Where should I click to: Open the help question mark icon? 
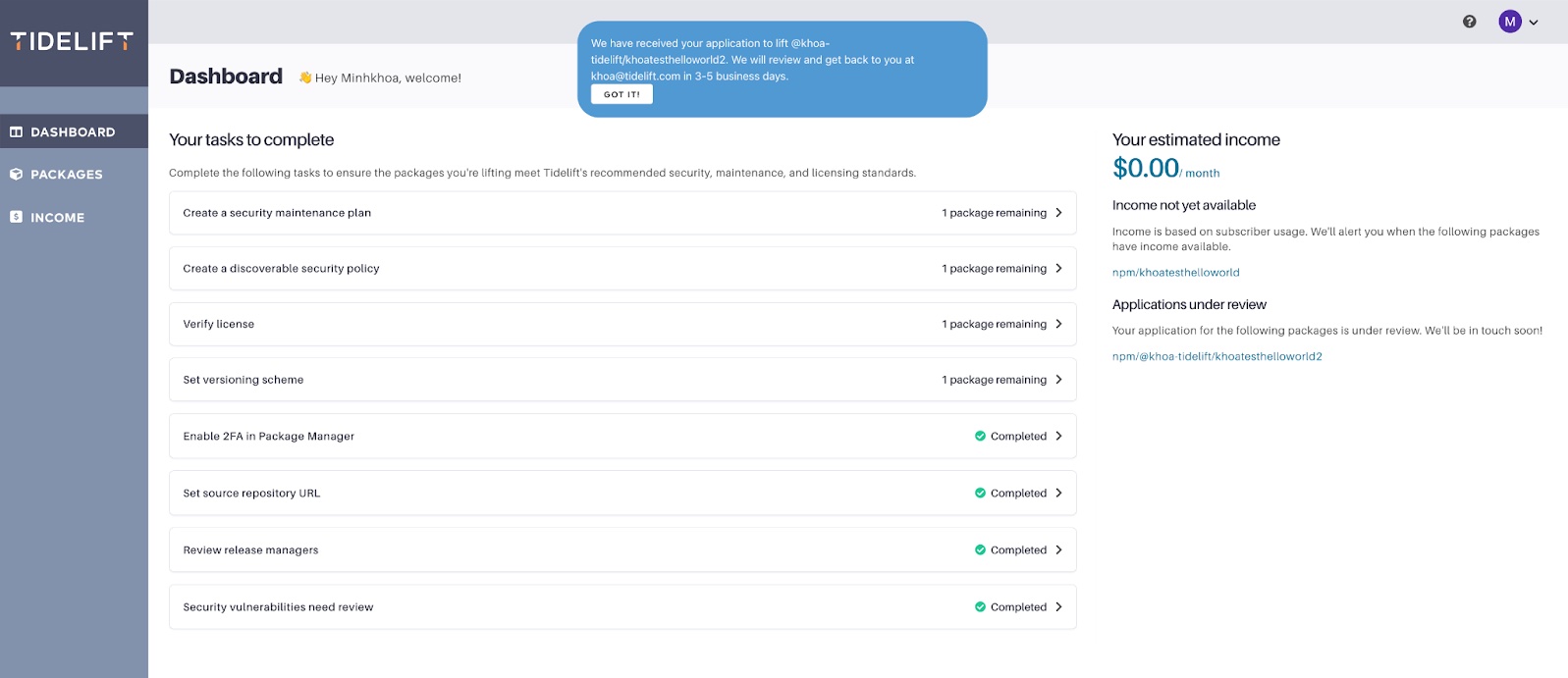tap(1469, 22)
